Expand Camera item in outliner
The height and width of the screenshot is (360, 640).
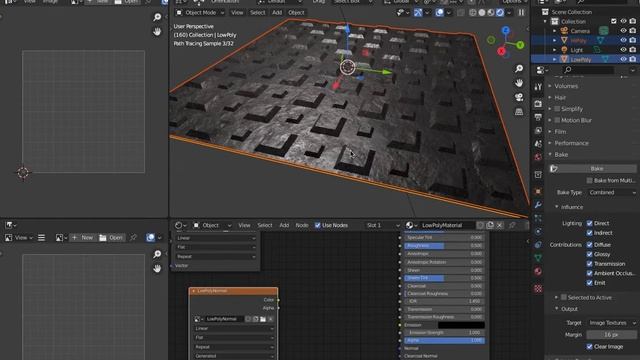tap(554, 31)
